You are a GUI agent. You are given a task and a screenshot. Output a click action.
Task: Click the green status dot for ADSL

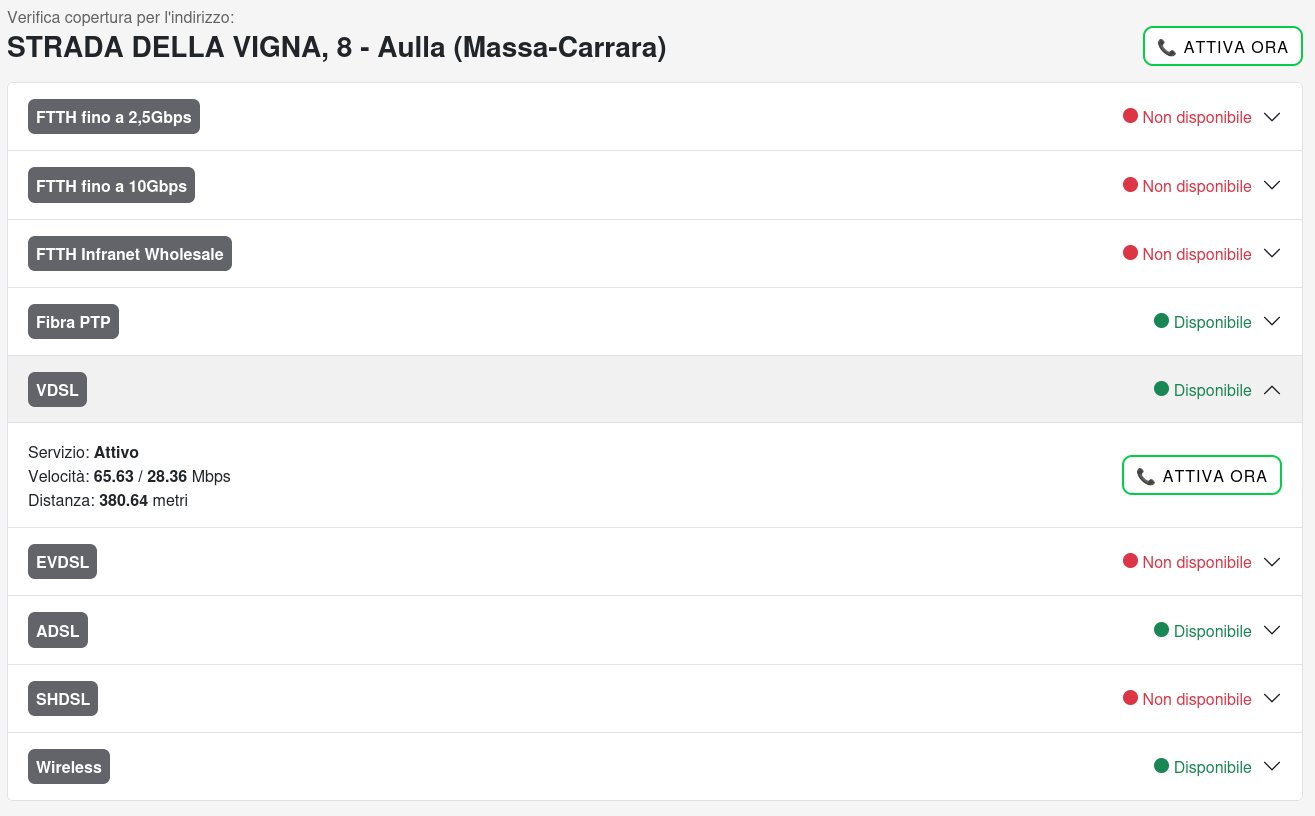pyautogui.click(x=1161, y=630)
